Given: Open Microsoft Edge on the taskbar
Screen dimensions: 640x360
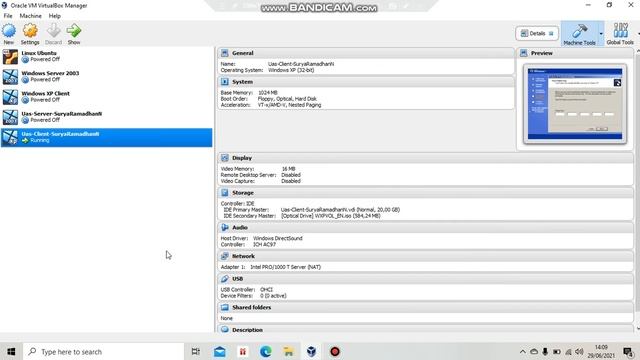Looking at the screenshot, I should coord(265,351).
